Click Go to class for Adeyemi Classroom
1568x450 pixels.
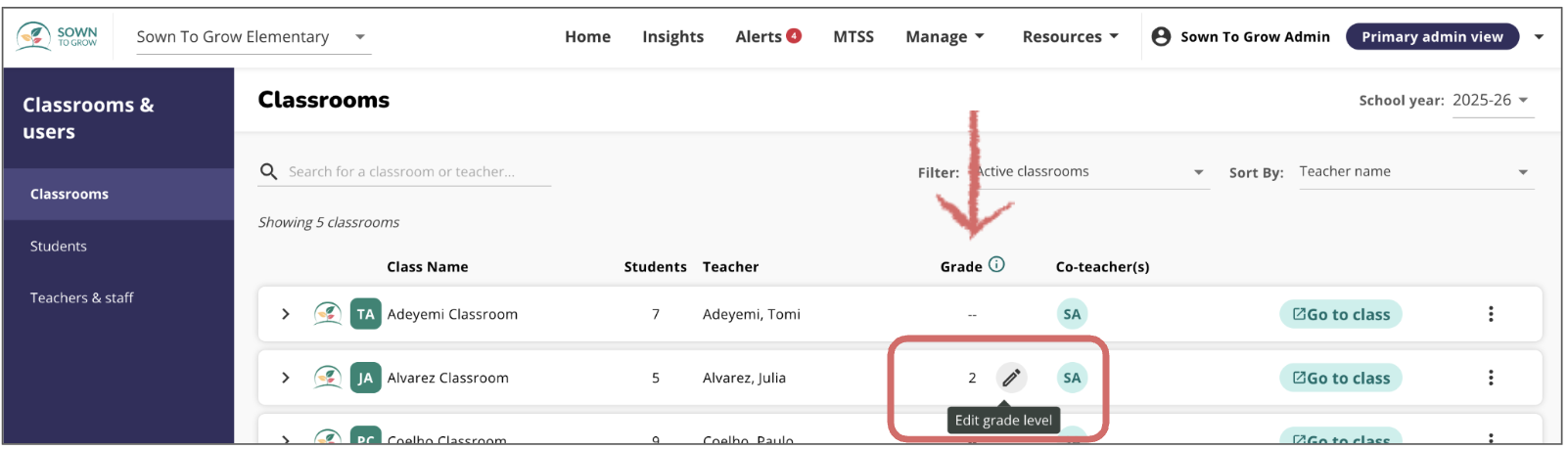click(x=1341, y=314)
